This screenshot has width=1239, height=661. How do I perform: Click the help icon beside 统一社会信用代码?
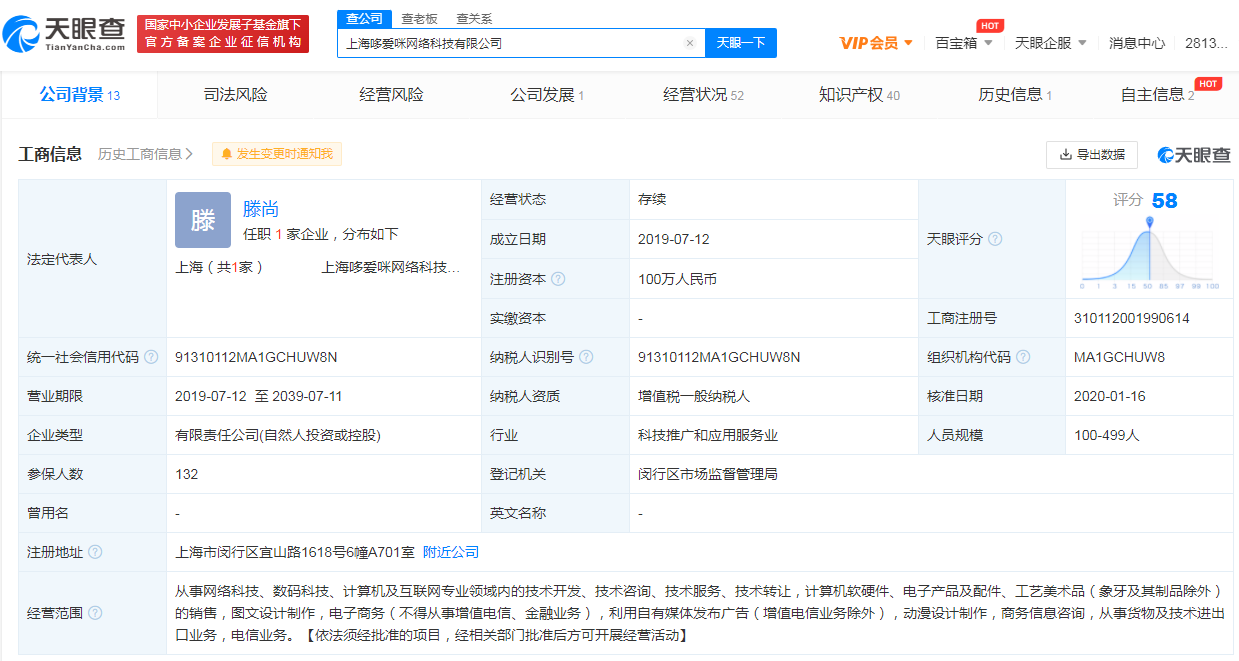click(151, 357)
